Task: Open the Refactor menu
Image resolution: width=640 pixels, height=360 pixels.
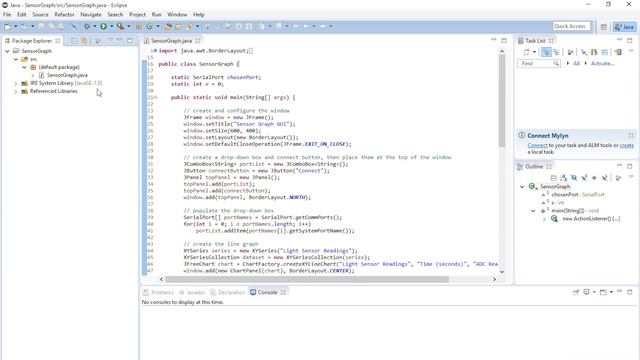Action: pyautogui.click(x=64, y=14)
